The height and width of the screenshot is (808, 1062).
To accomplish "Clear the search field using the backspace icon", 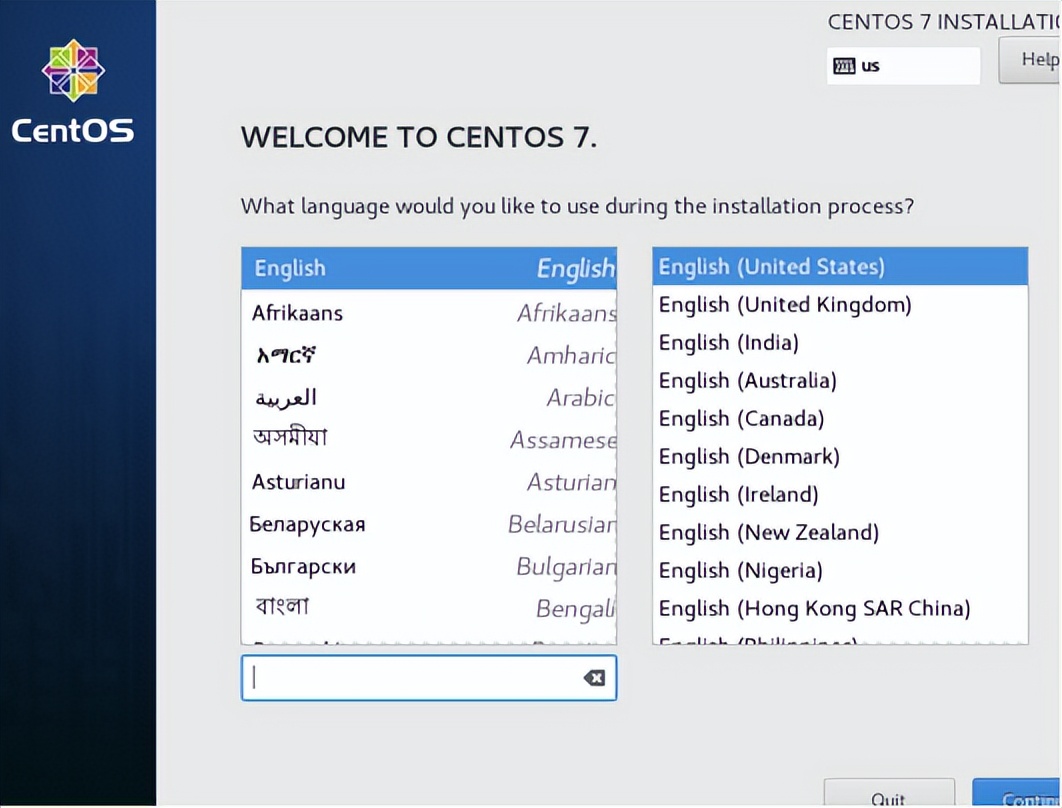I will [x=594, y=677].
